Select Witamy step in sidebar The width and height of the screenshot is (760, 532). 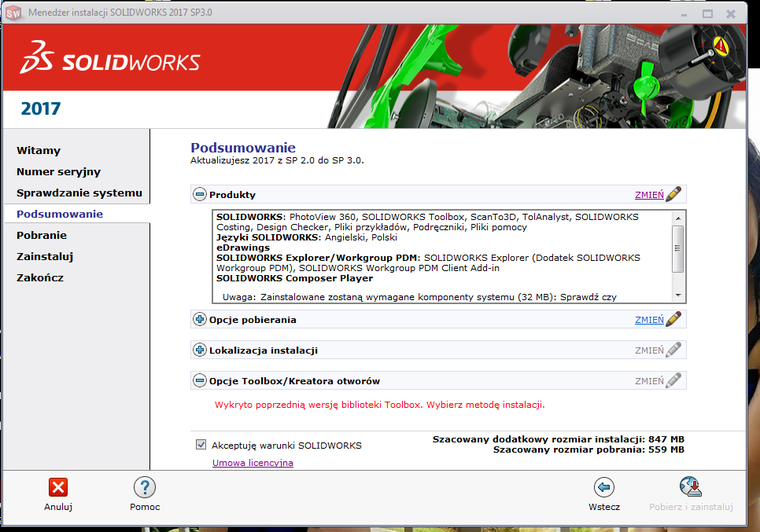click(x=39, y=150)
